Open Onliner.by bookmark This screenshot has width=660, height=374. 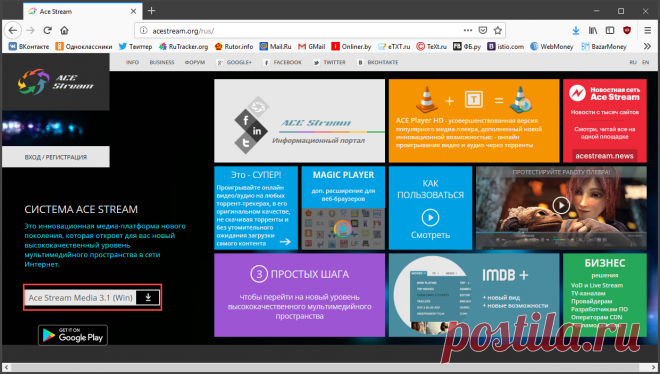coord(351,46)
